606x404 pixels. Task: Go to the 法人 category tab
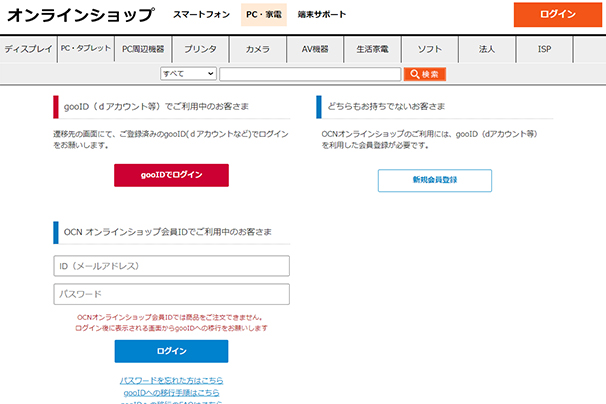487,49
